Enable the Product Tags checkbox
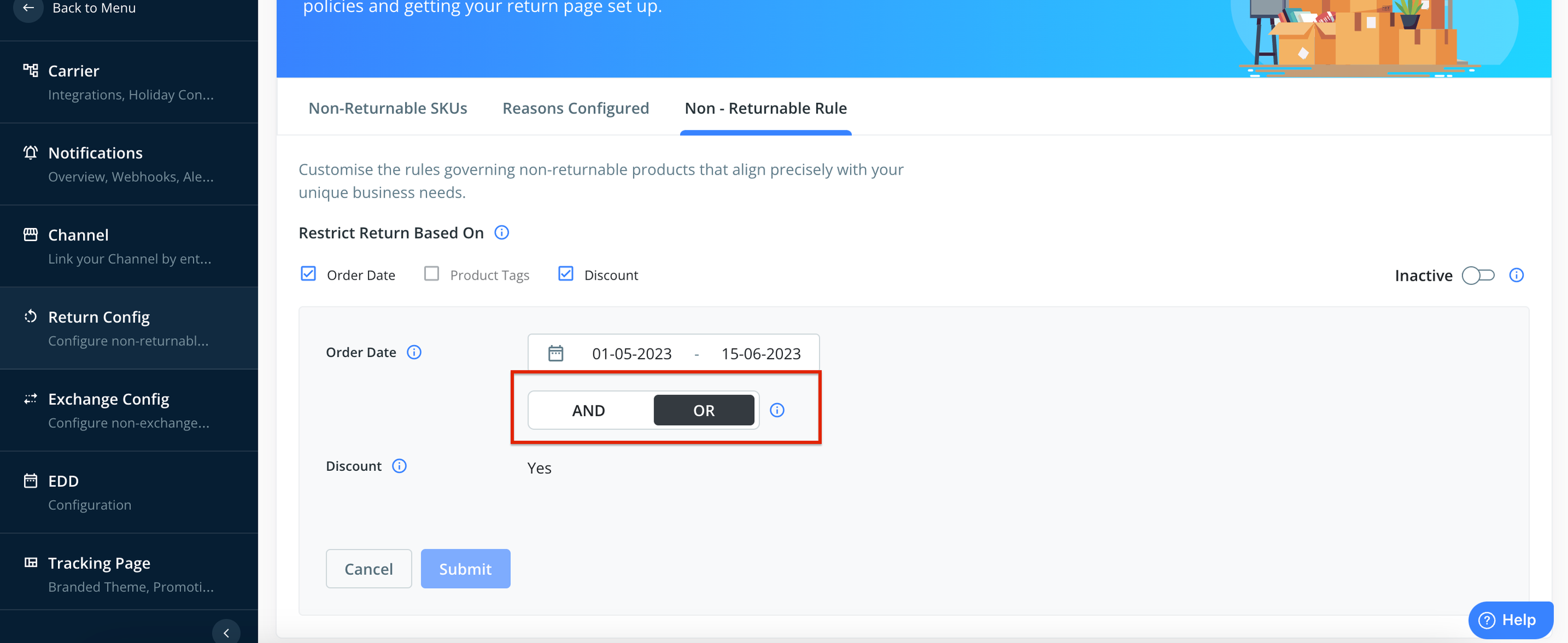The height and width of the screenshot is (643, 1568). coord(432,274)
